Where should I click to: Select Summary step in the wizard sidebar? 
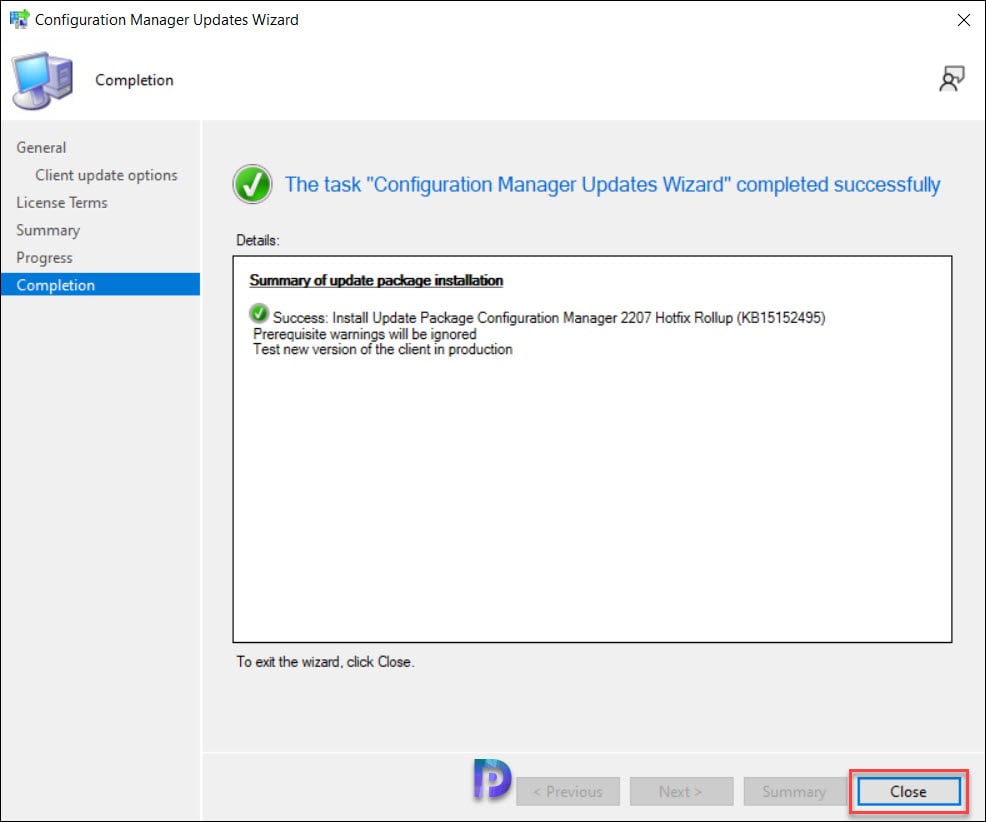point(48,230)
